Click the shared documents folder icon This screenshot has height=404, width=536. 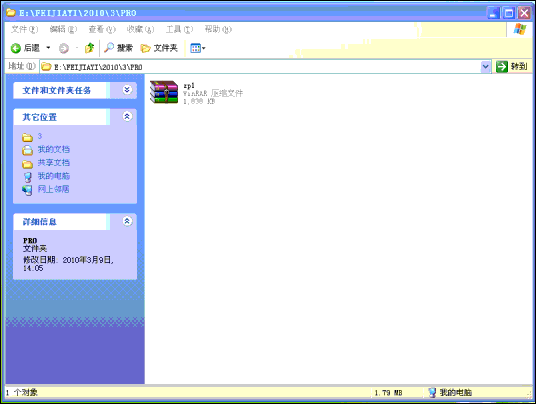pos(27,164)
